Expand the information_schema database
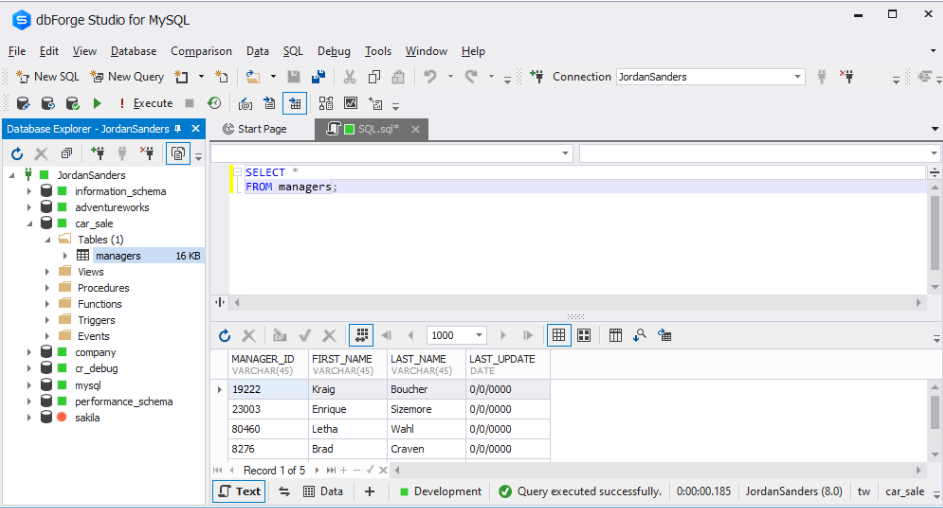 (29, 191)
